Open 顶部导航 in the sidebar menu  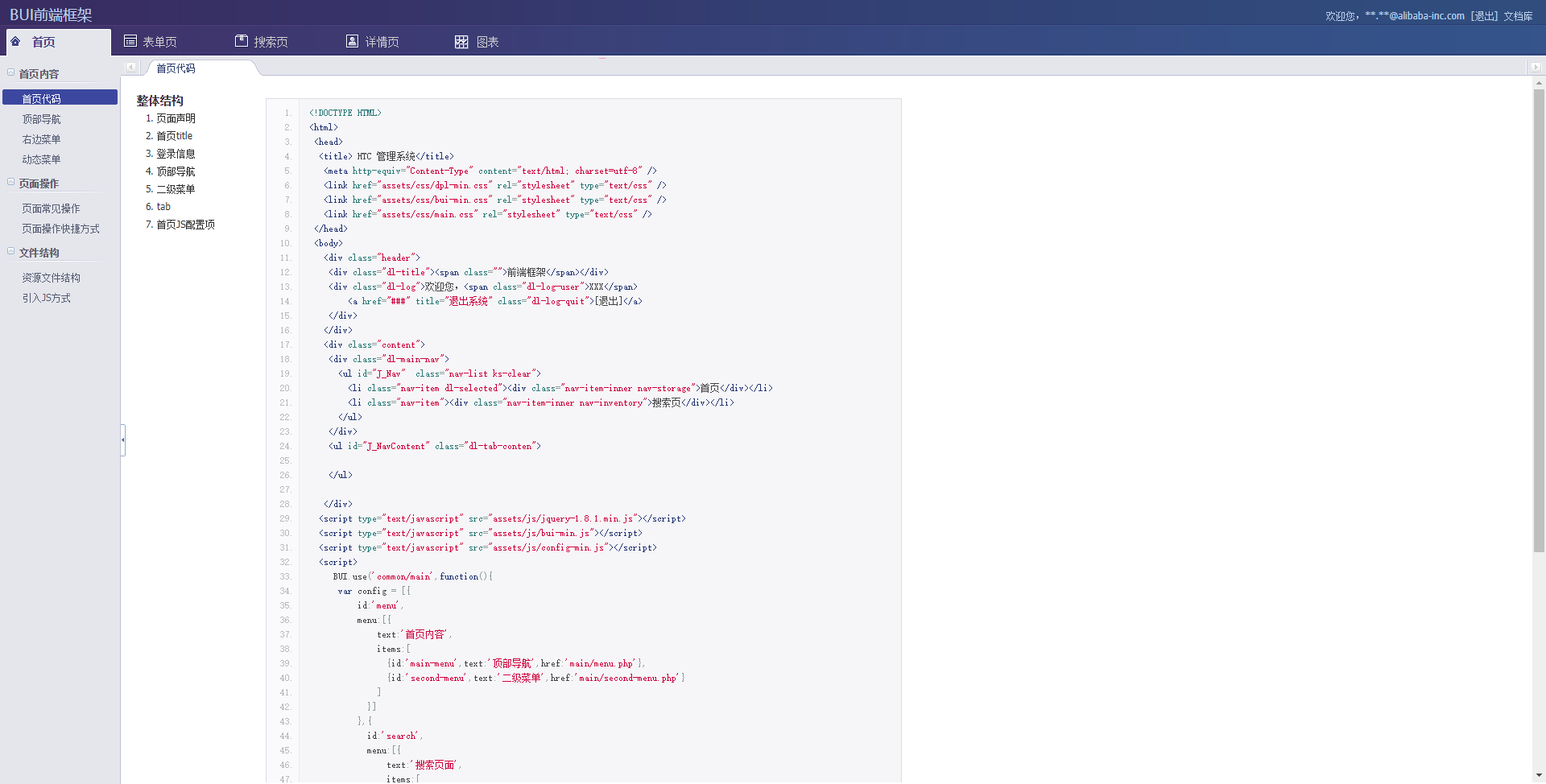click(41, 119)
